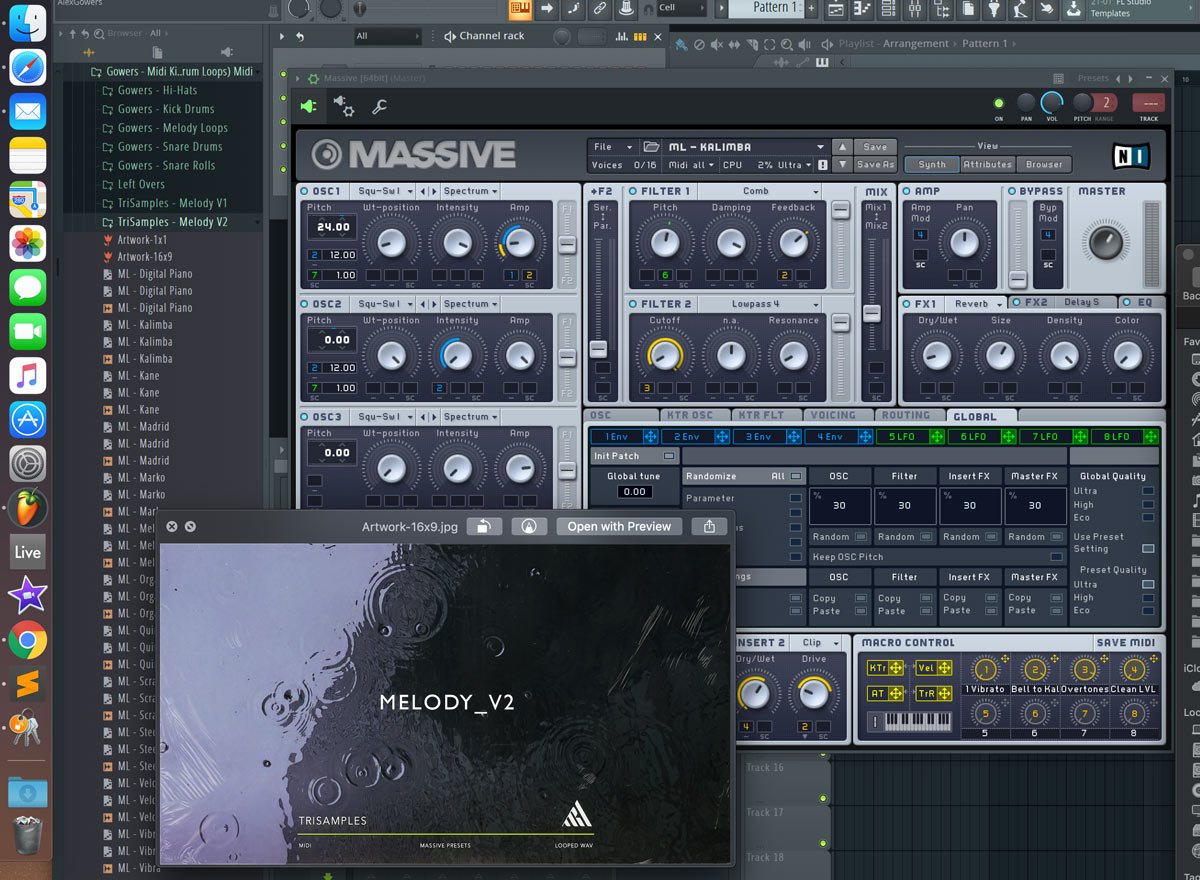
Task: Click the Save preset button
Action: click(875, 147)
